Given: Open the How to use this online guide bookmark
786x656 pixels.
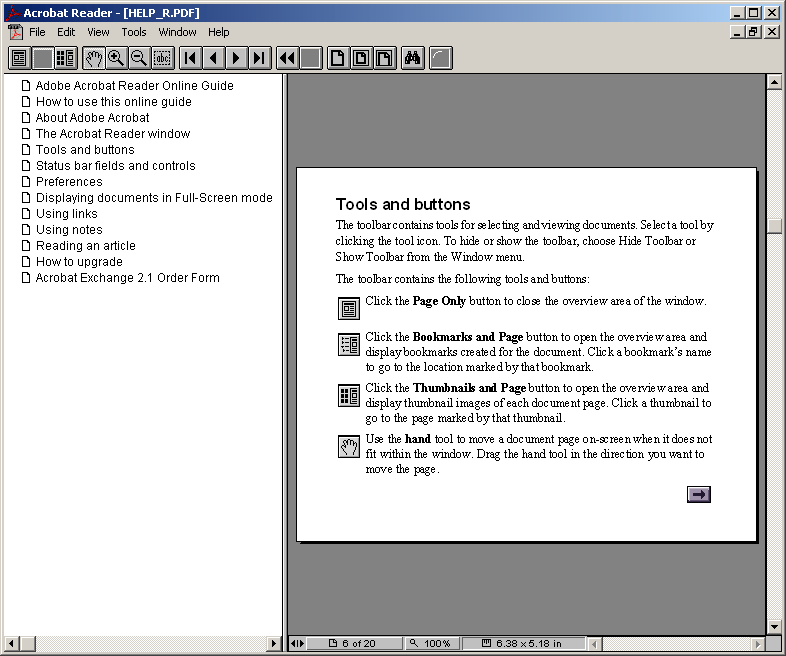Looking at the screenshot, I should 114,102.
